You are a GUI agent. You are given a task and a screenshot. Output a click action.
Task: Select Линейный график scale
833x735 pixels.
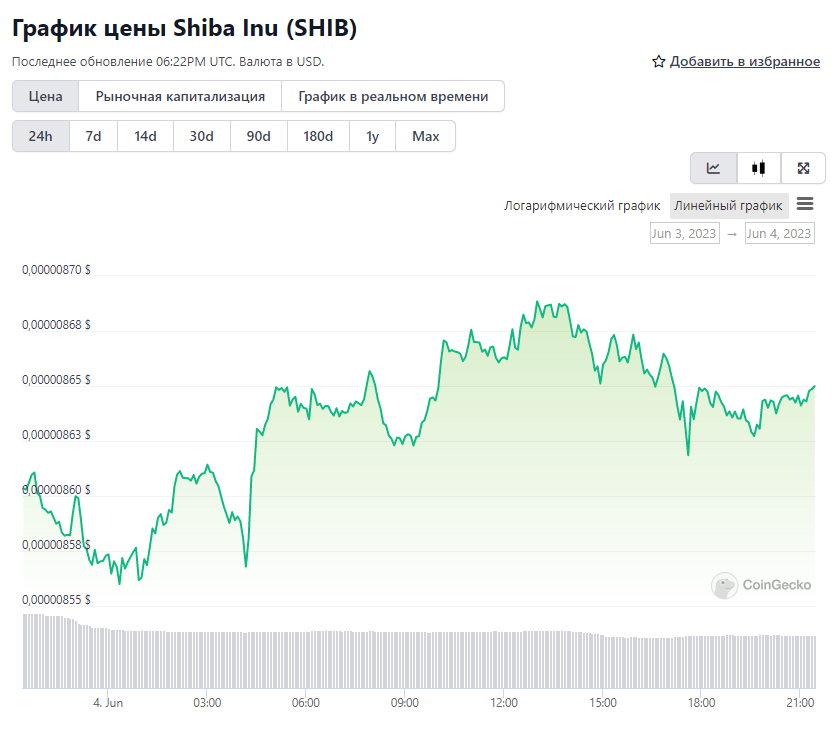pyautogui.click(x=728, y=206)
